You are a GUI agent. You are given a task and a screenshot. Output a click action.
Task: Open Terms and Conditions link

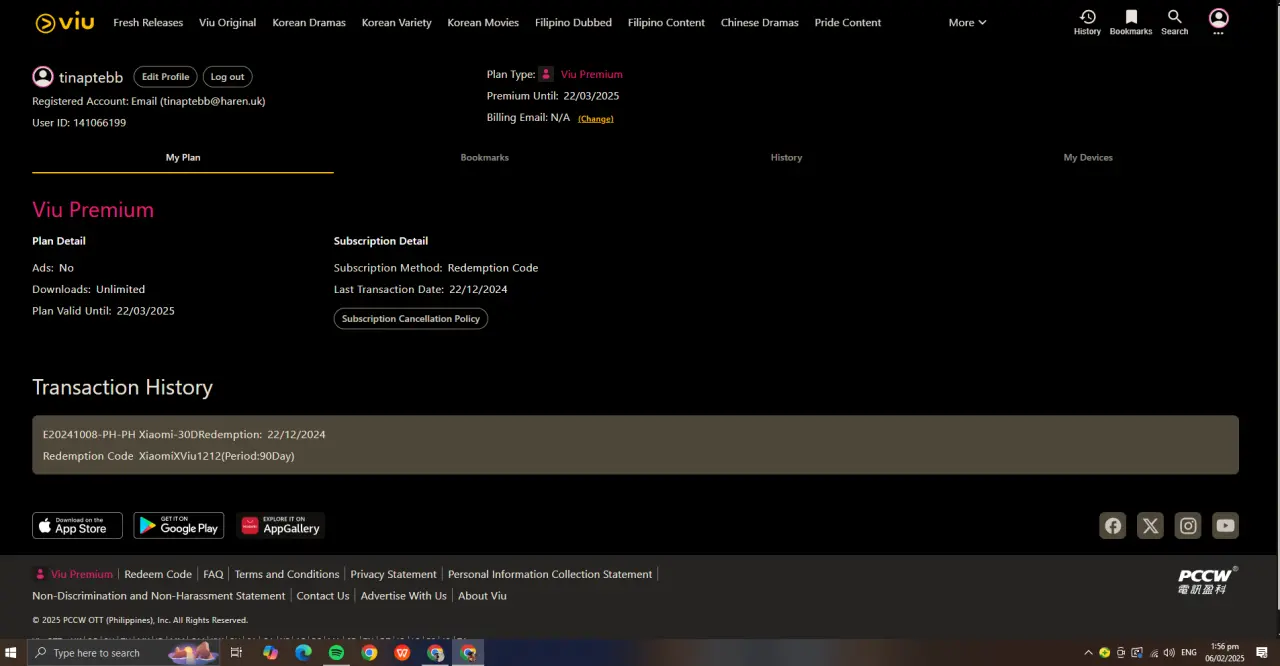tap(287, 574)
